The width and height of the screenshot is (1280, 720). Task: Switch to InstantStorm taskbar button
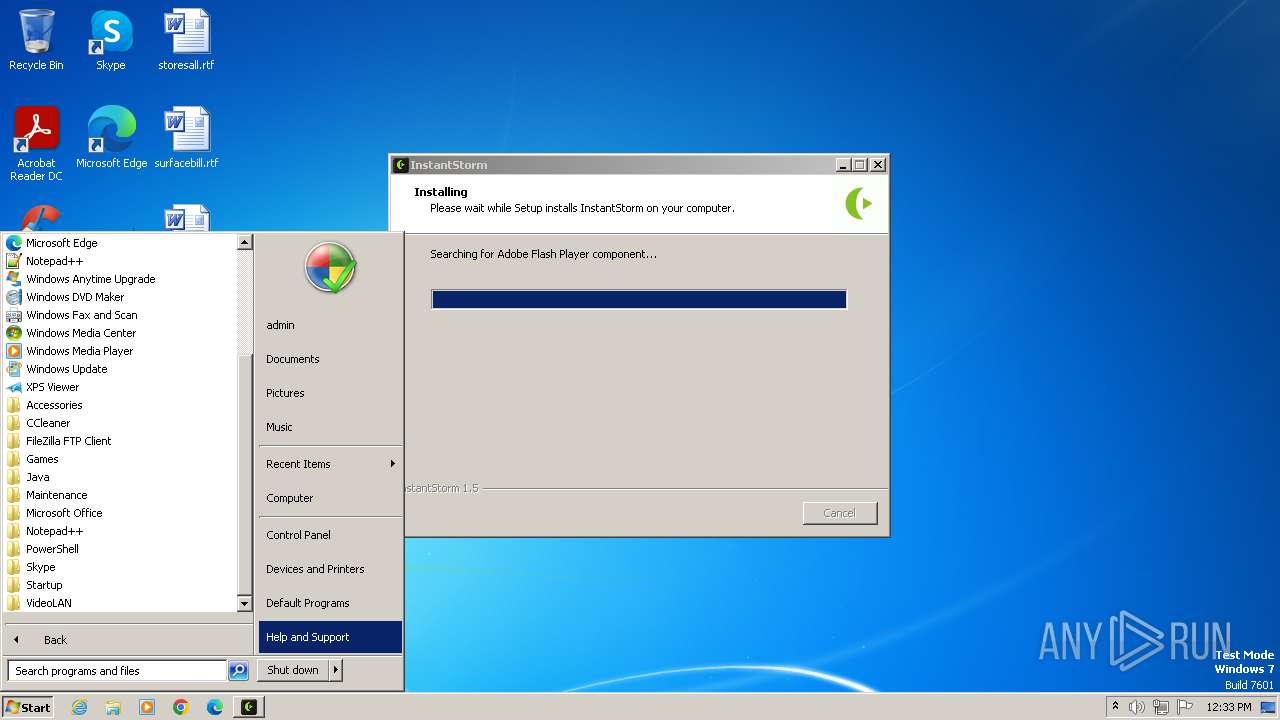249,707
